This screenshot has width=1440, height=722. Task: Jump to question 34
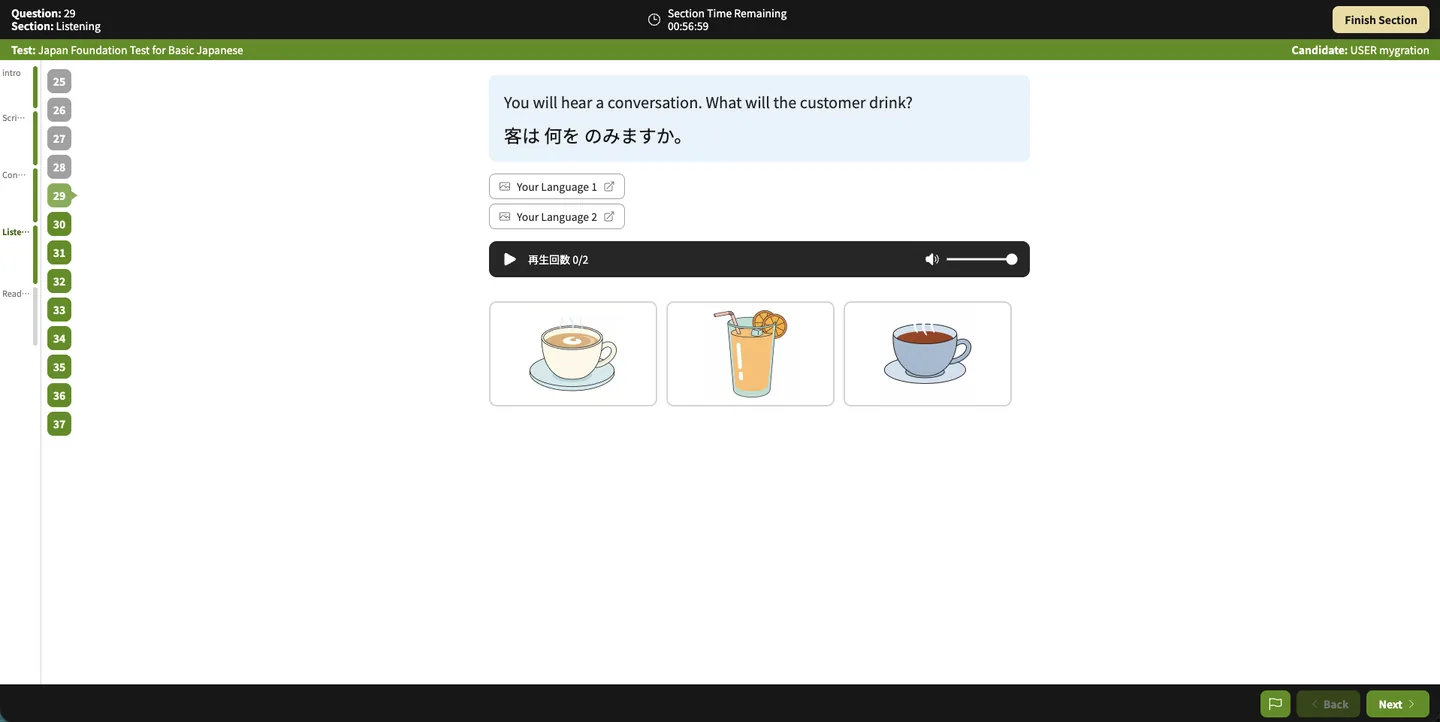(59, 338)
